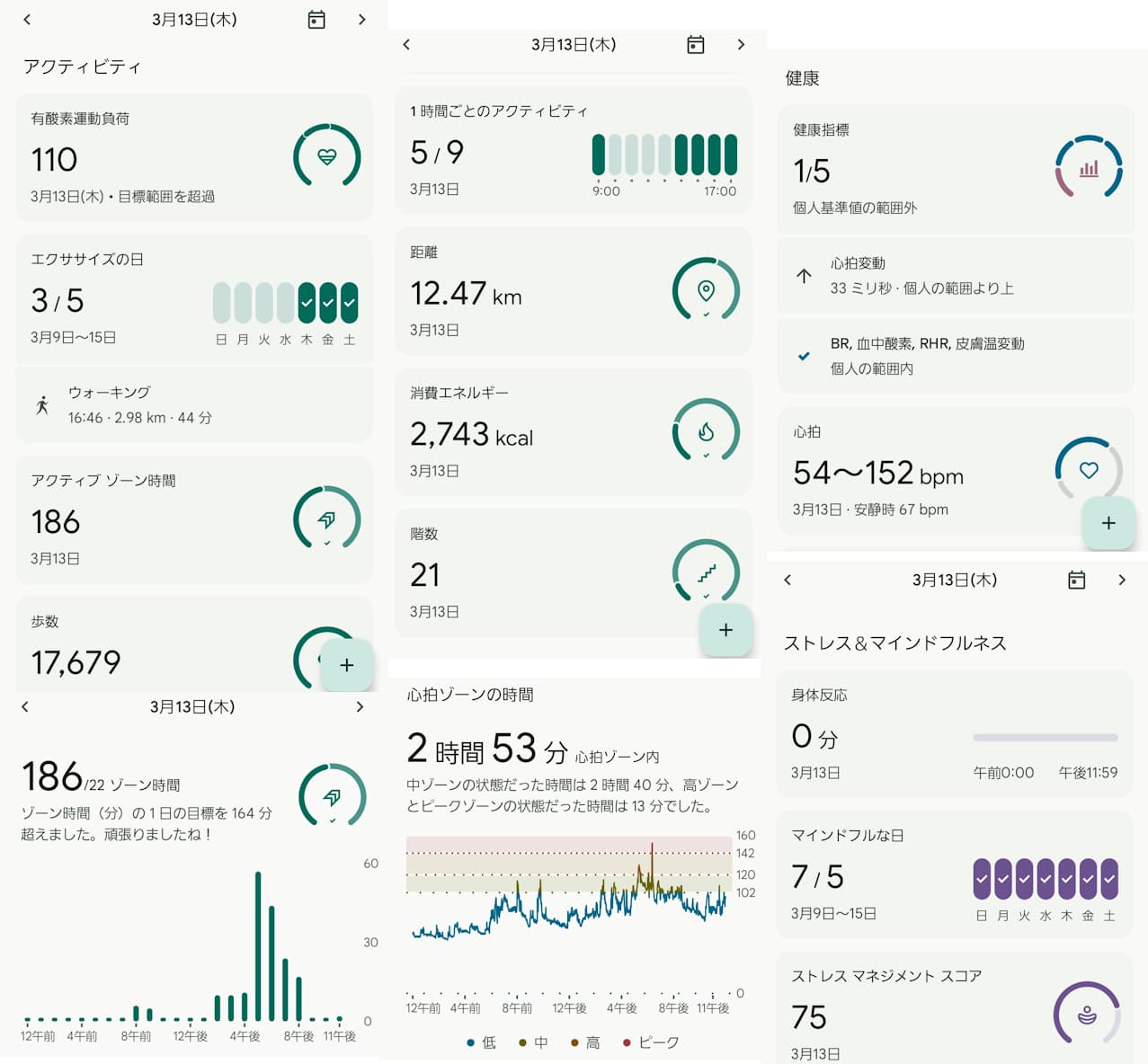Click the health metrics chart gauge icon
This screenshot has width=1148, height=1064.
1089,169
